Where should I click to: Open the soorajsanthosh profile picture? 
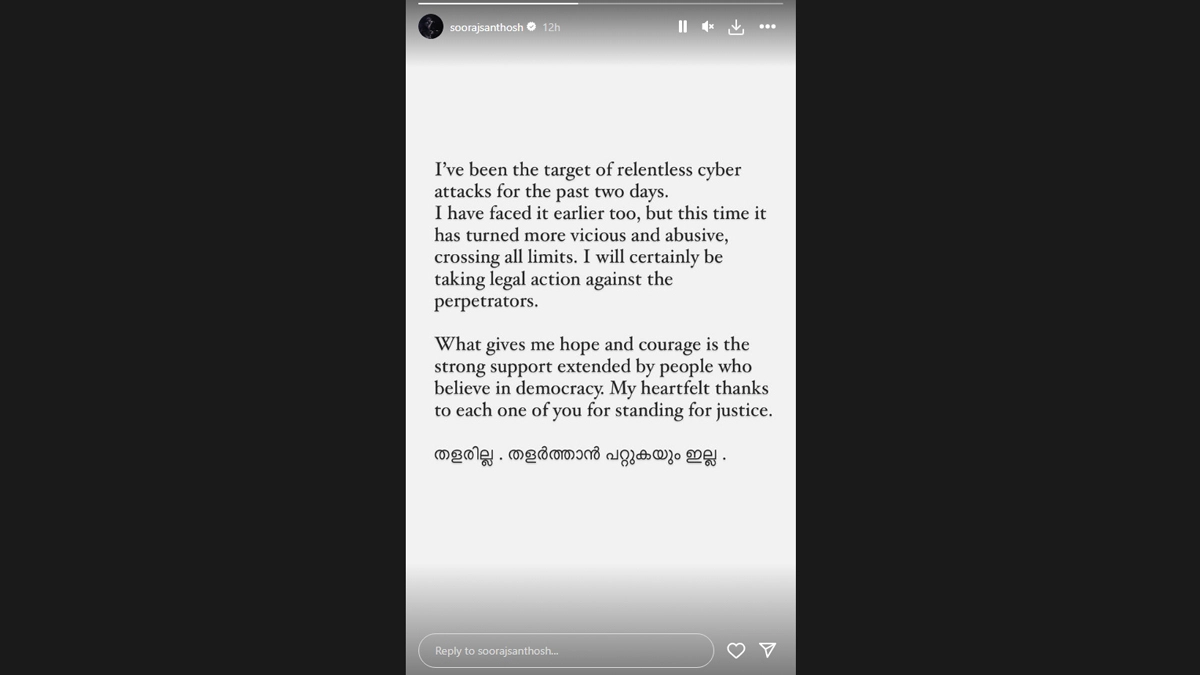point(431,27)
